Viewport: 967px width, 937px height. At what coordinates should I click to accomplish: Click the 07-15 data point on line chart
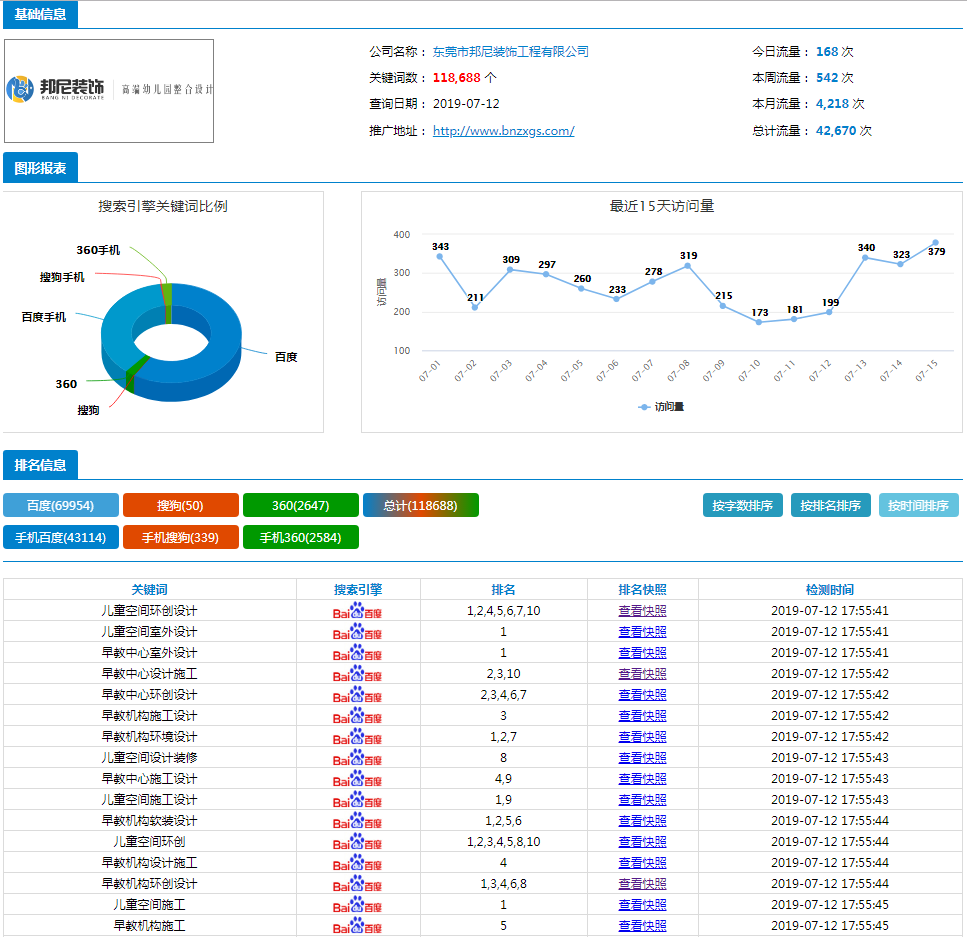(935, 242)
